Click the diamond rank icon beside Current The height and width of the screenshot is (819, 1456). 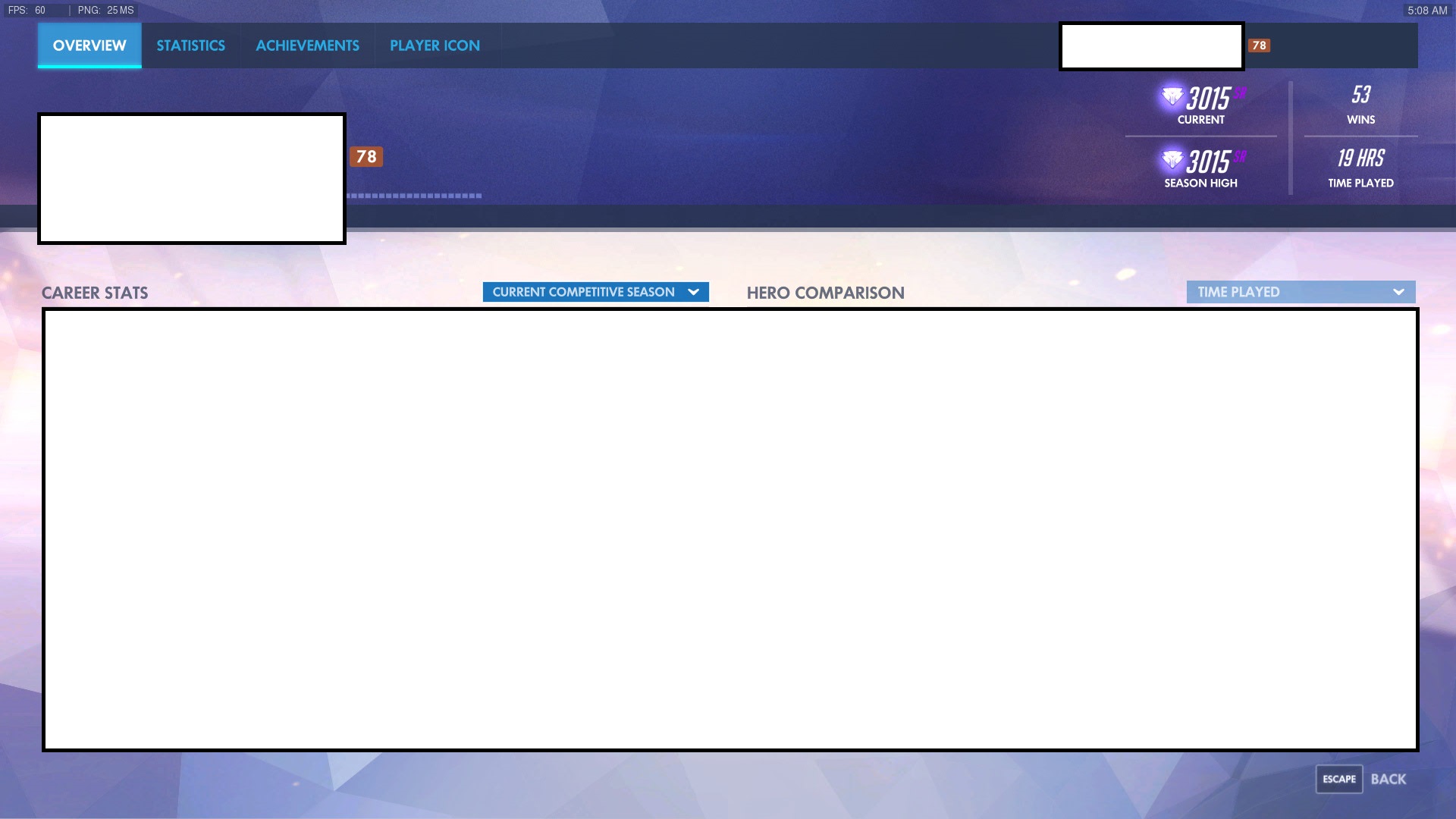tap(1172, 97)
